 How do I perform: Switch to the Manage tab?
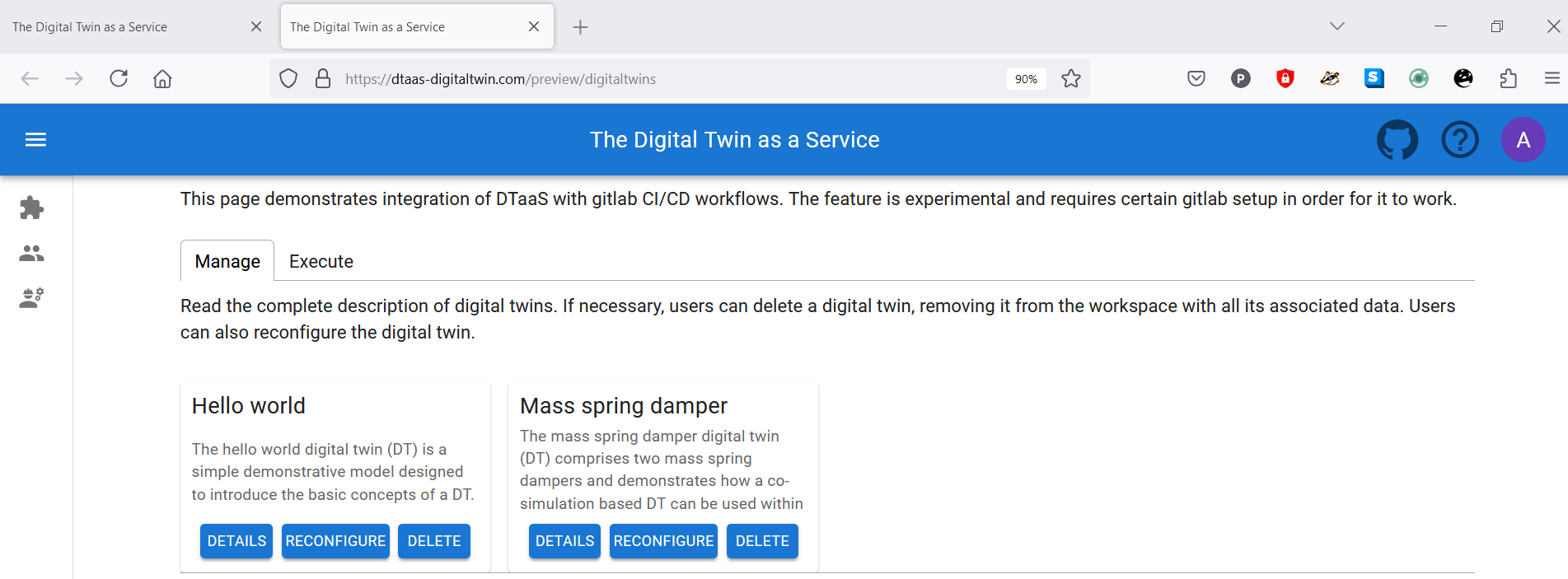point(227,261)
